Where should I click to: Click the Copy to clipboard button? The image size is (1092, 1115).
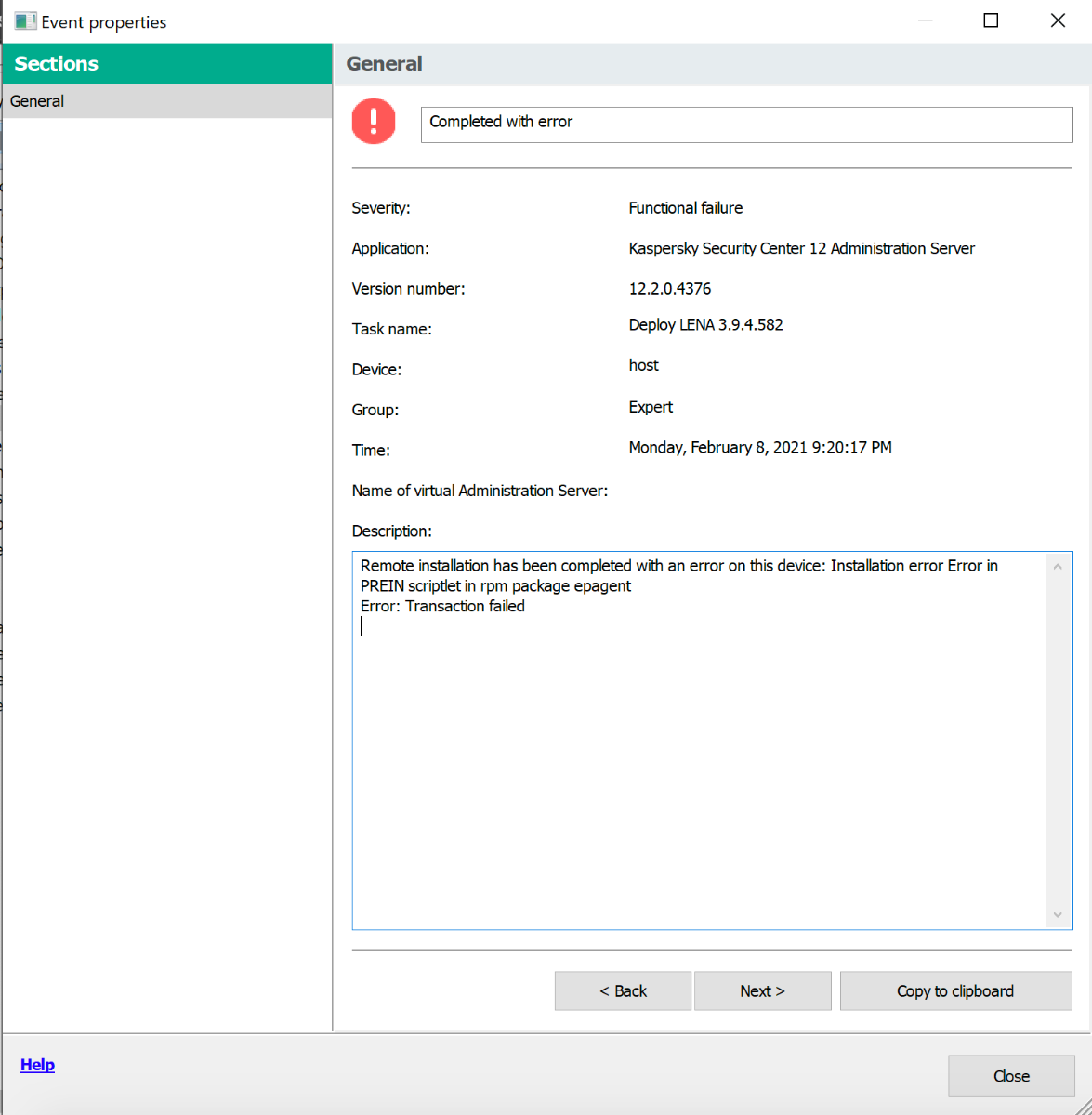tap(955, 991)
